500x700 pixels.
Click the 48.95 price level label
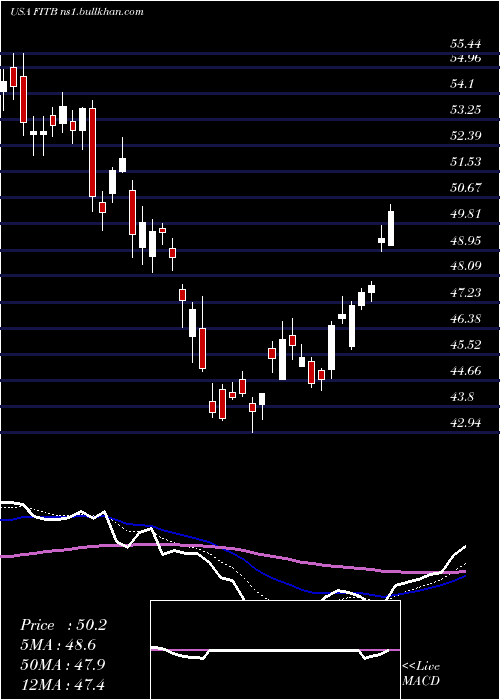click(465, 241)
